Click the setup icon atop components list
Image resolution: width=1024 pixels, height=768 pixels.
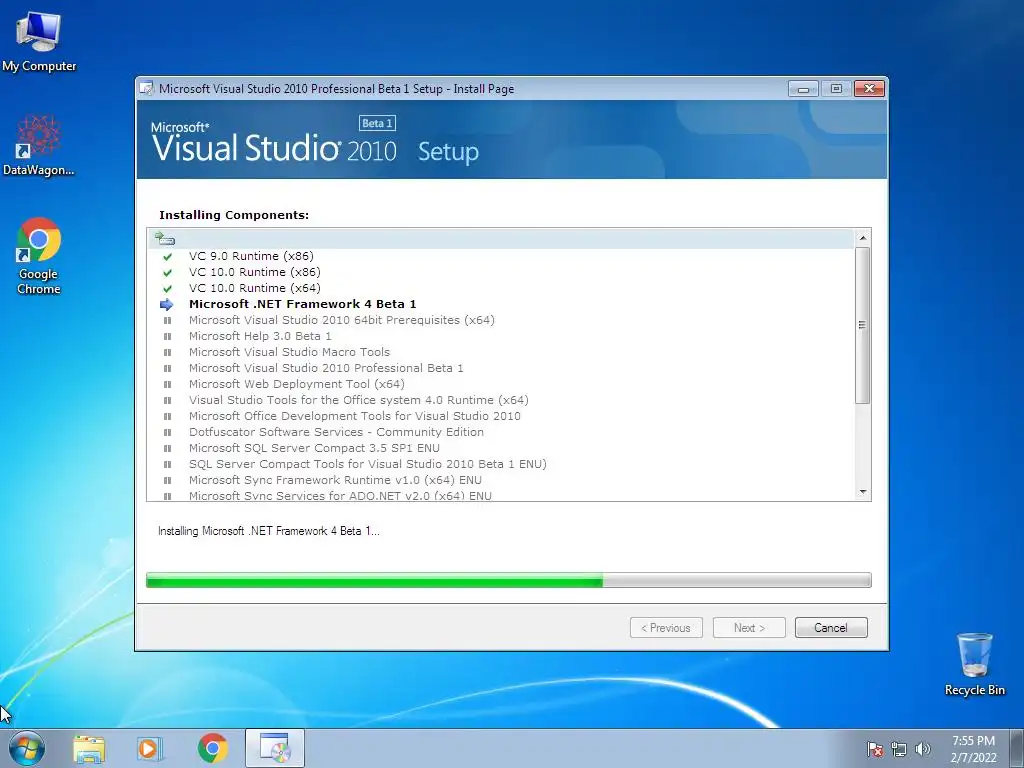click(165, 238)
